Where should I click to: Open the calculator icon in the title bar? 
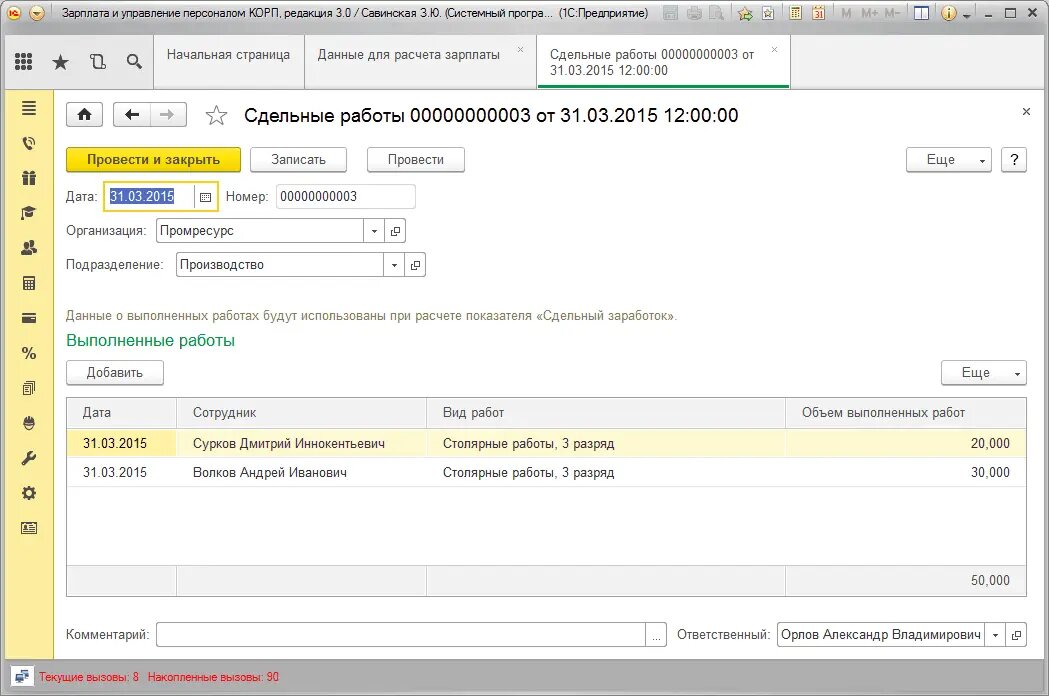coord(795,13)
